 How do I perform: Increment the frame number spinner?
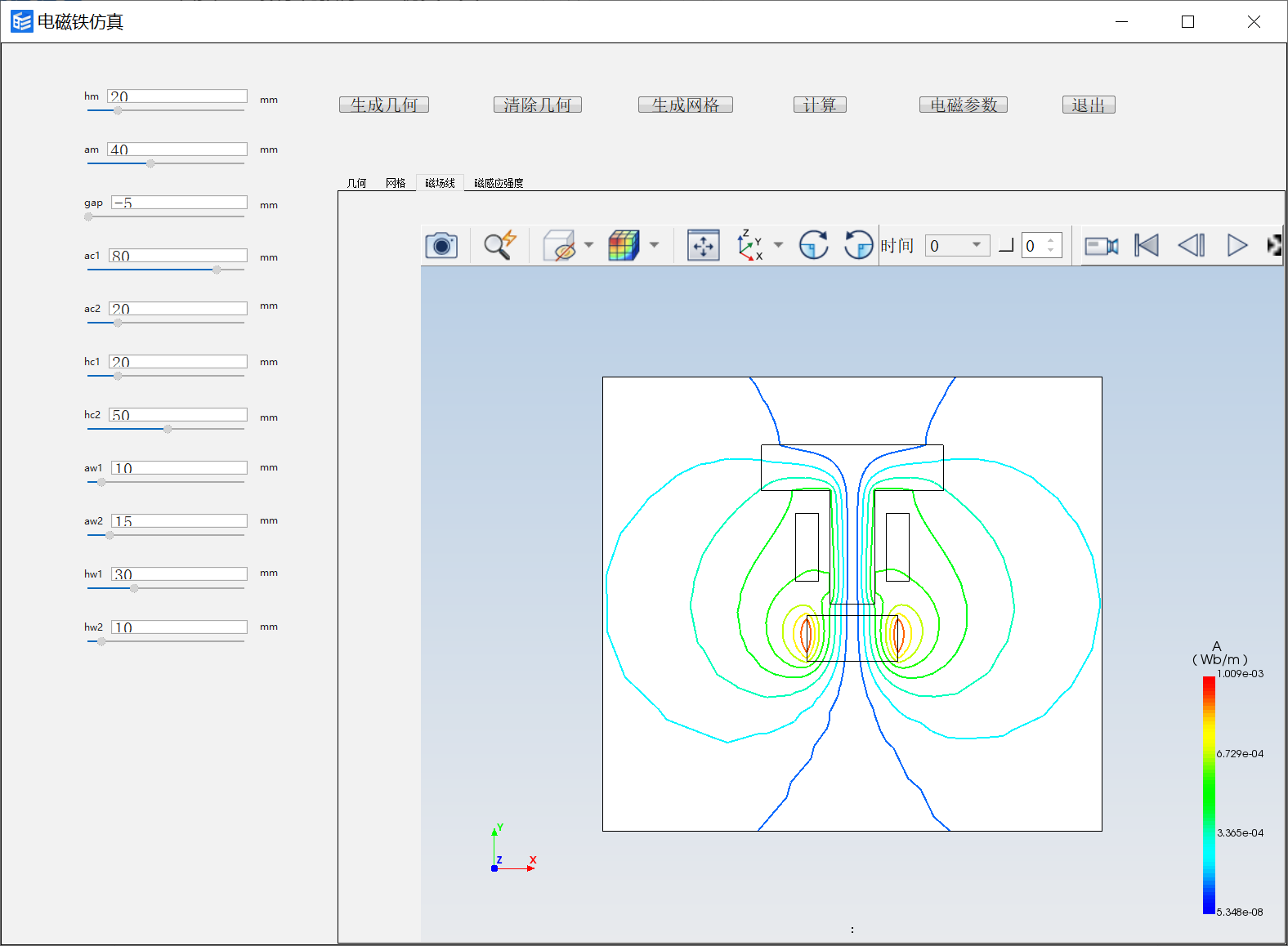(1051, 240)
